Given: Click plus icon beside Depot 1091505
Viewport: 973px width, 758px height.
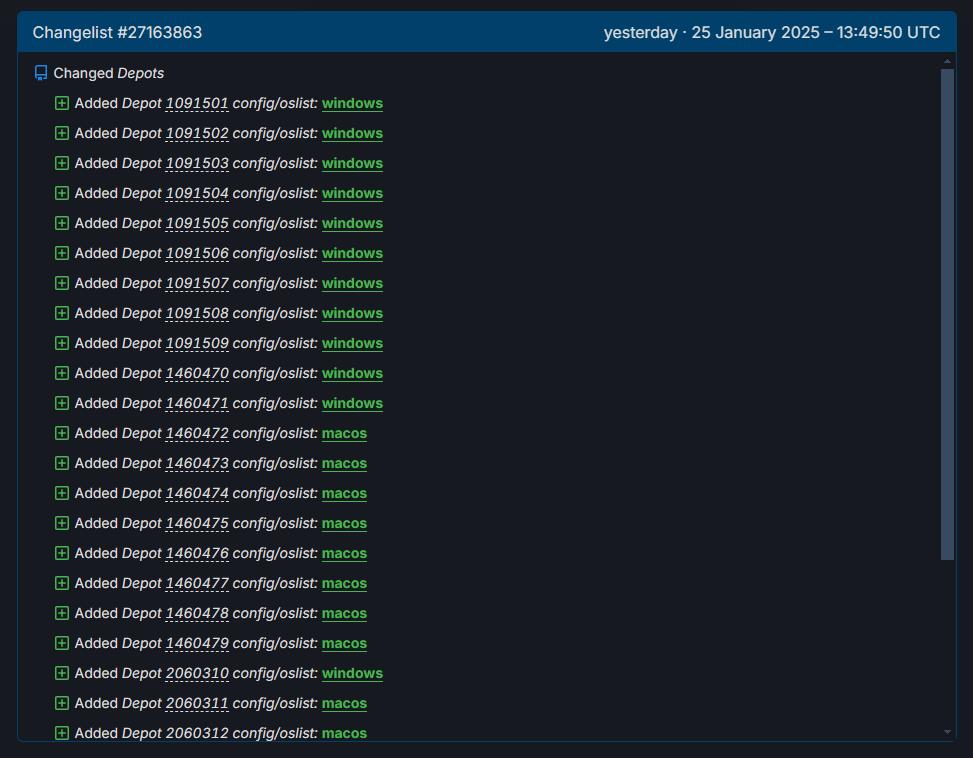Looking at the screenshot, I should pyautogui.click(x=61, y=223).
